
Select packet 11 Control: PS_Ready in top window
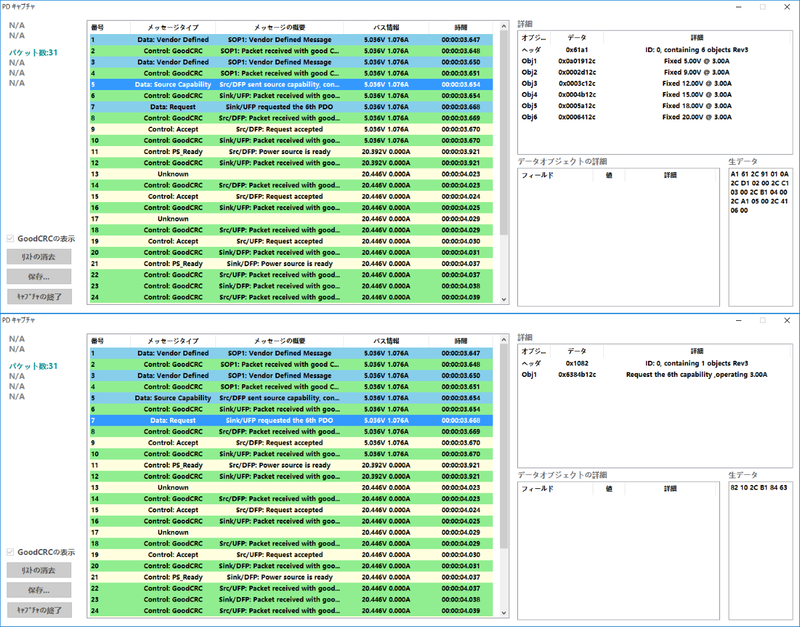[x=291, y=152]
